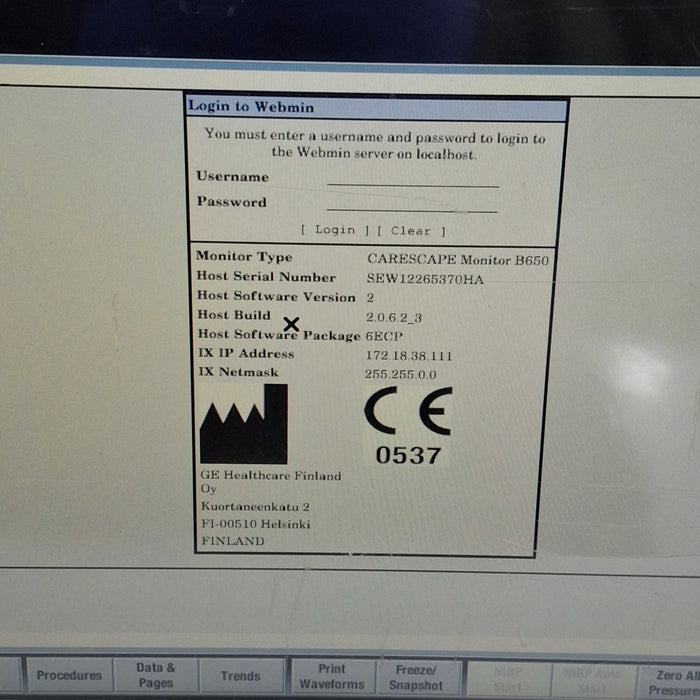Click the 'Host Build' label
Screen dimensions: 700x700
coord(234,315)
